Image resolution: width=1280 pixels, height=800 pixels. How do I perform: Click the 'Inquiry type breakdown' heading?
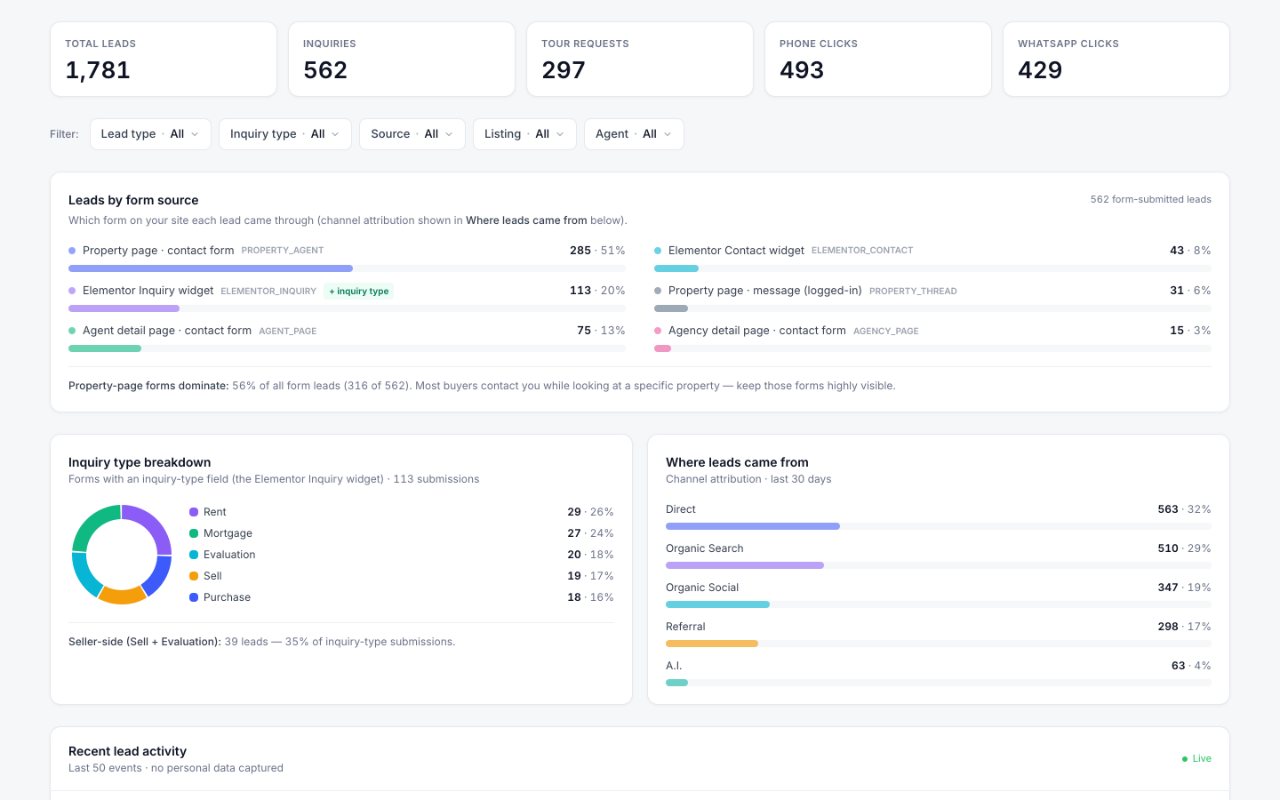click(139, 462)
